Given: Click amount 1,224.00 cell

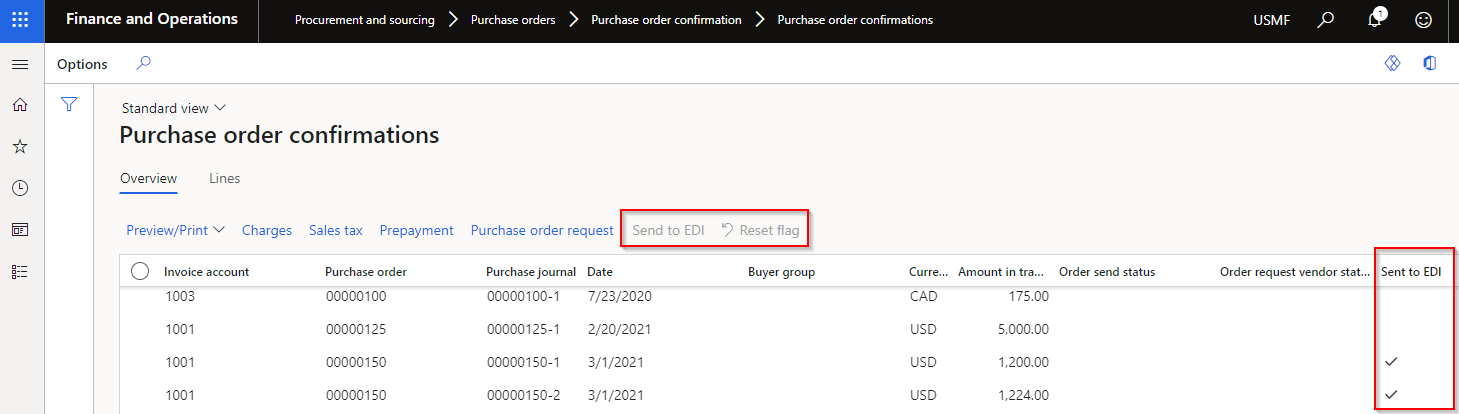Looking at the screenshot, I should click(x=1022, y=395).
